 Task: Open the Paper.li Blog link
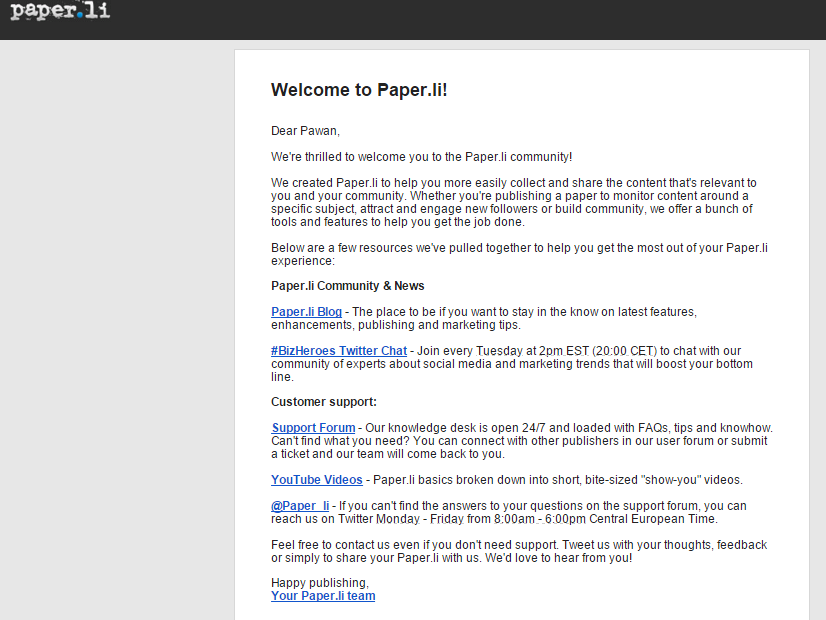[306, 312]
